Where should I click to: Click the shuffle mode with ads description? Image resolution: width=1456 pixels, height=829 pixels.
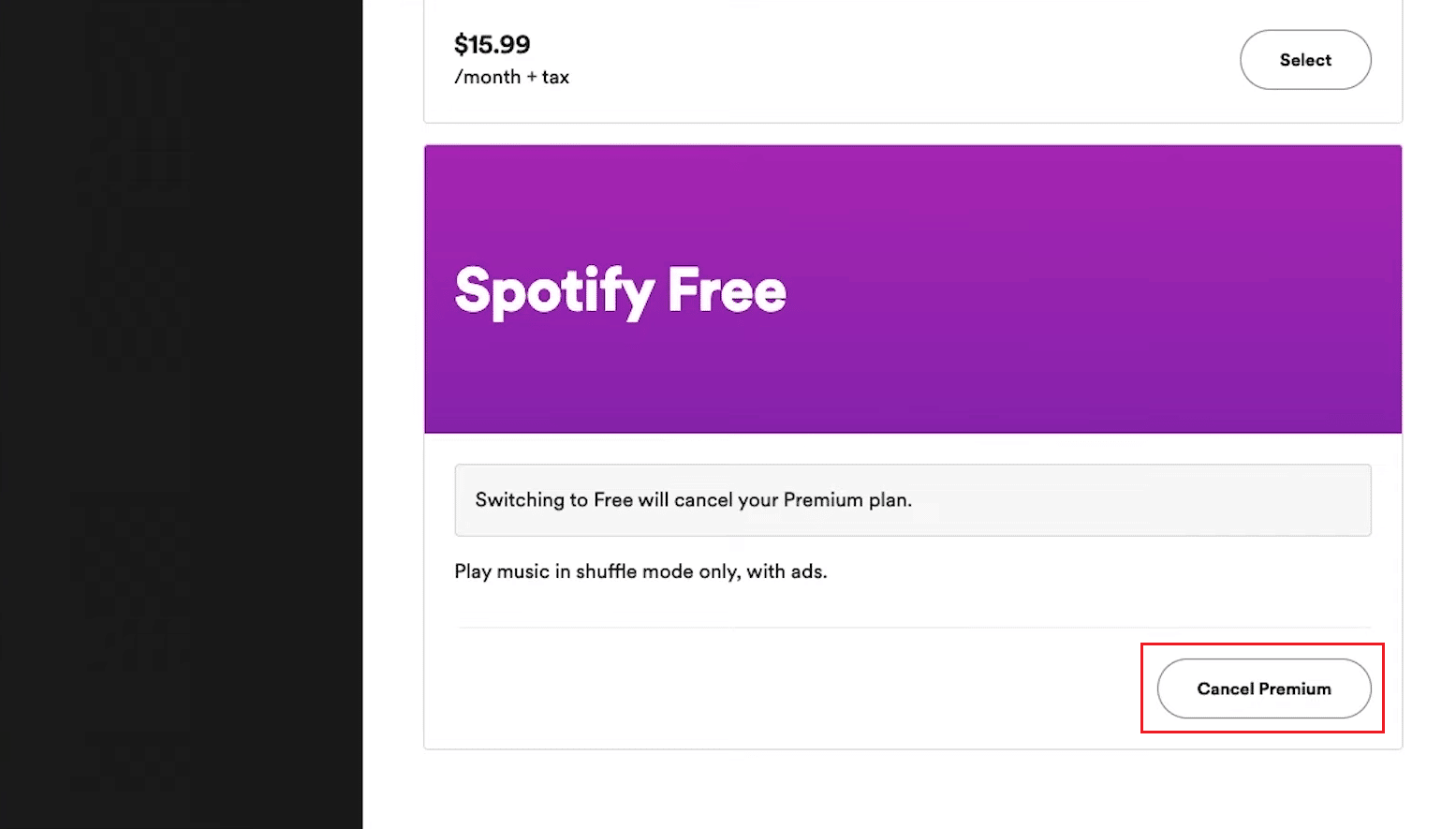(640, 571)
